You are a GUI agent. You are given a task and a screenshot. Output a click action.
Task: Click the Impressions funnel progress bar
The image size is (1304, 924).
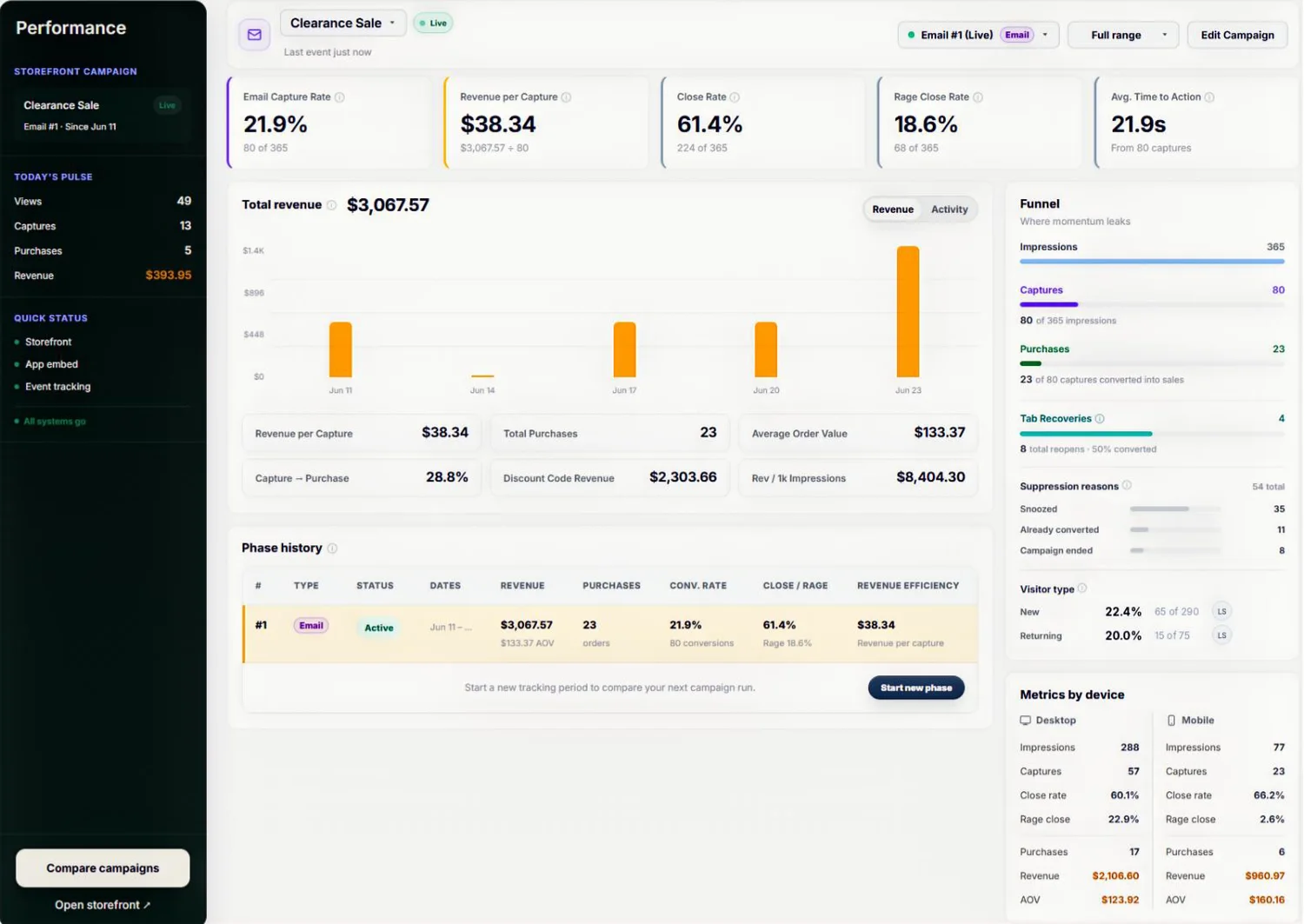(x=1152, y=261)
